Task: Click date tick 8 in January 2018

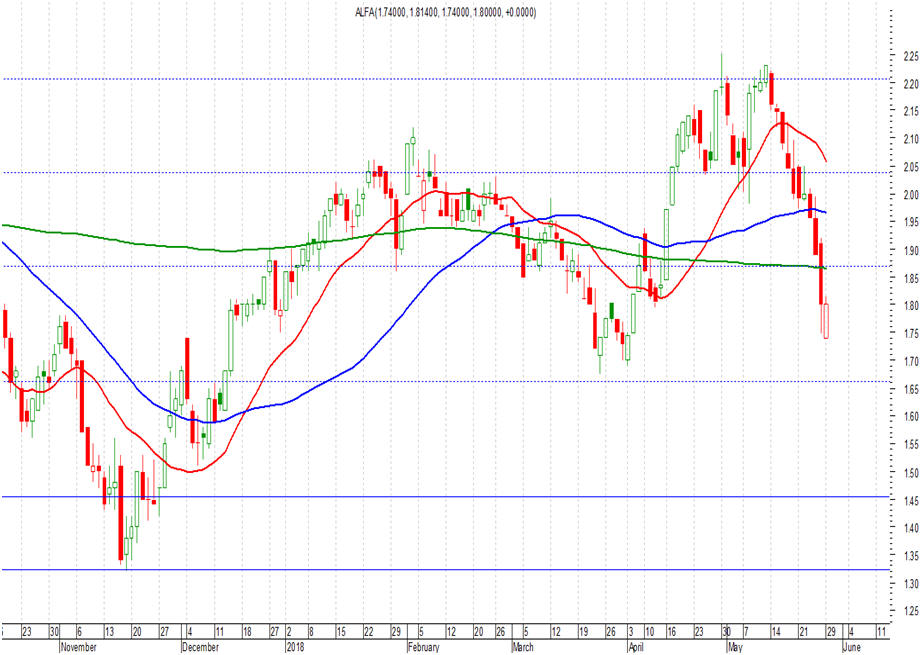Action: (x=311, y=632)
